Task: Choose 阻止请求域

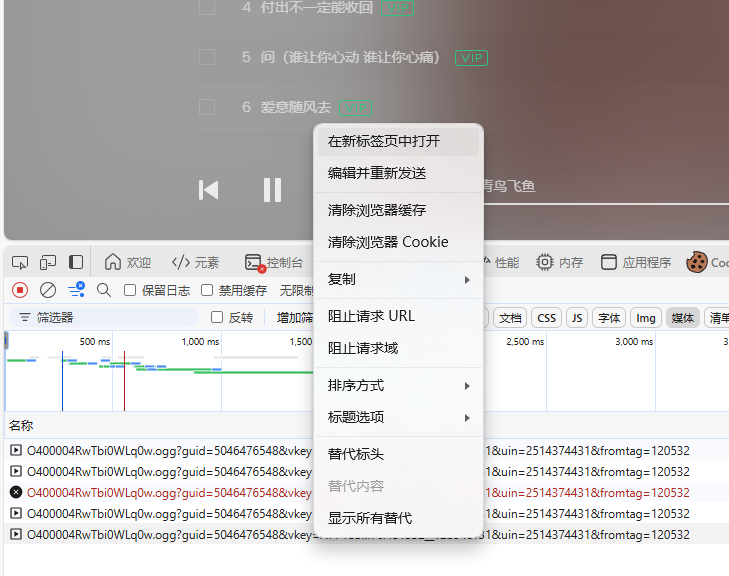Action: 398,348
